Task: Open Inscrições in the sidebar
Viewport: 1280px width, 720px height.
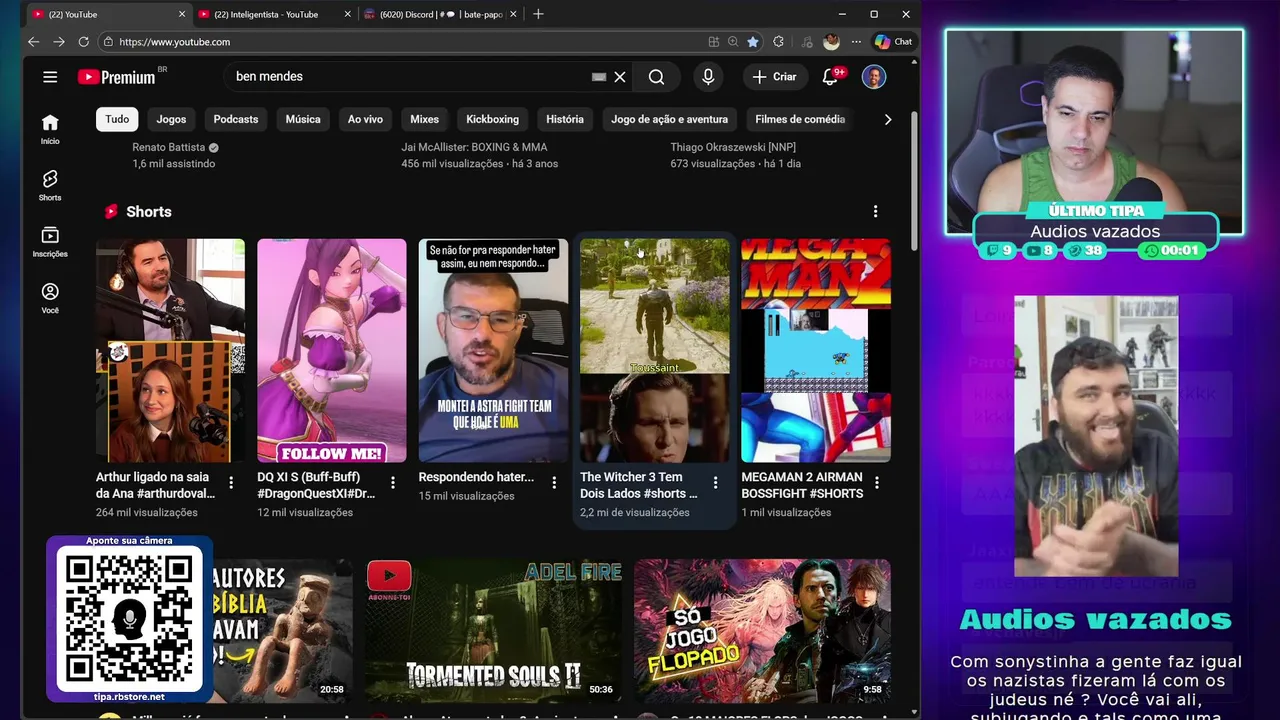Action: [50, 242]
